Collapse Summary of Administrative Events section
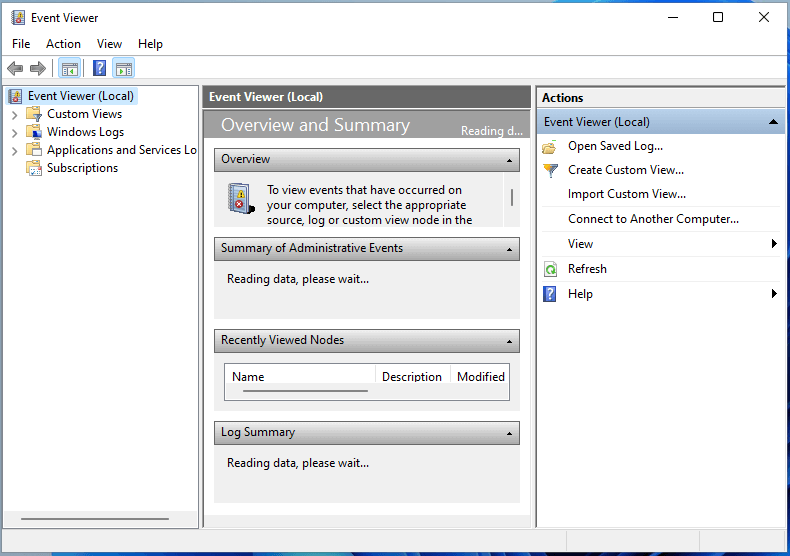 pyautogui.click(x=509, y=249)
